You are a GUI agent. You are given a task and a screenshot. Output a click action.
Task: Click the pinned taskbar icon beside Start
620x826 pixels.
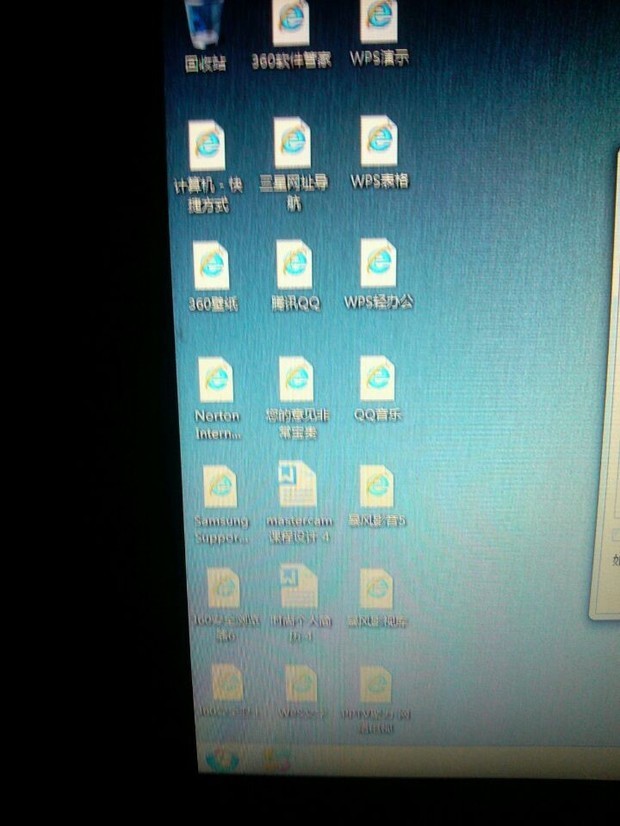coord(277,760)
